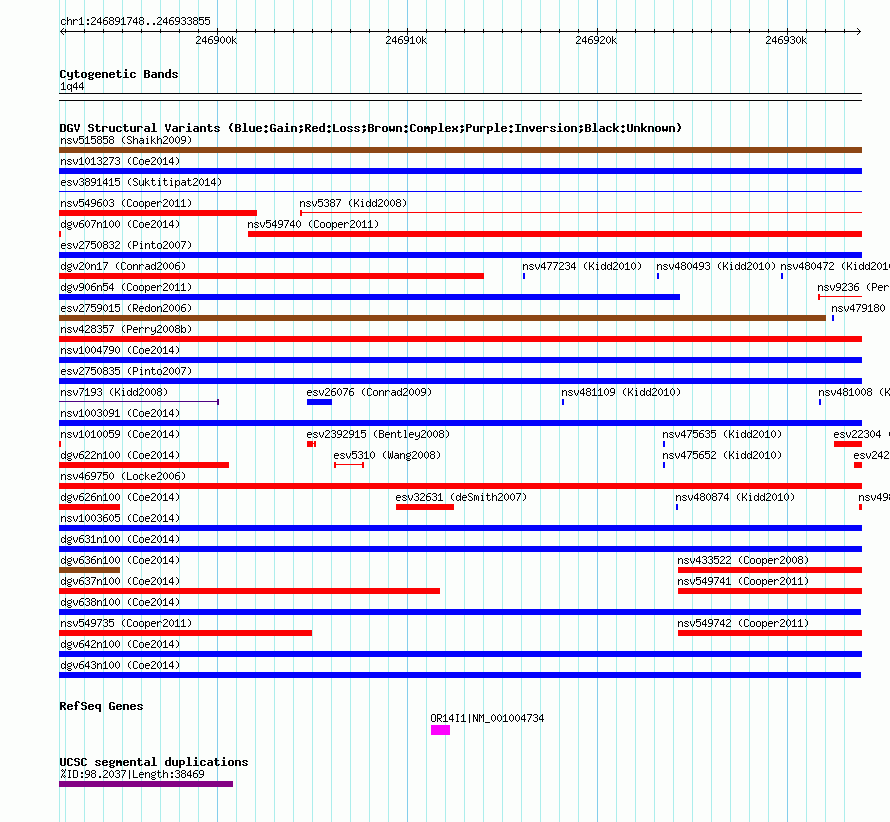Select the nsv480874 (Kidd2010) label
Image resolution: width=890 pixels, height=822 pixels.
(735, 497)
